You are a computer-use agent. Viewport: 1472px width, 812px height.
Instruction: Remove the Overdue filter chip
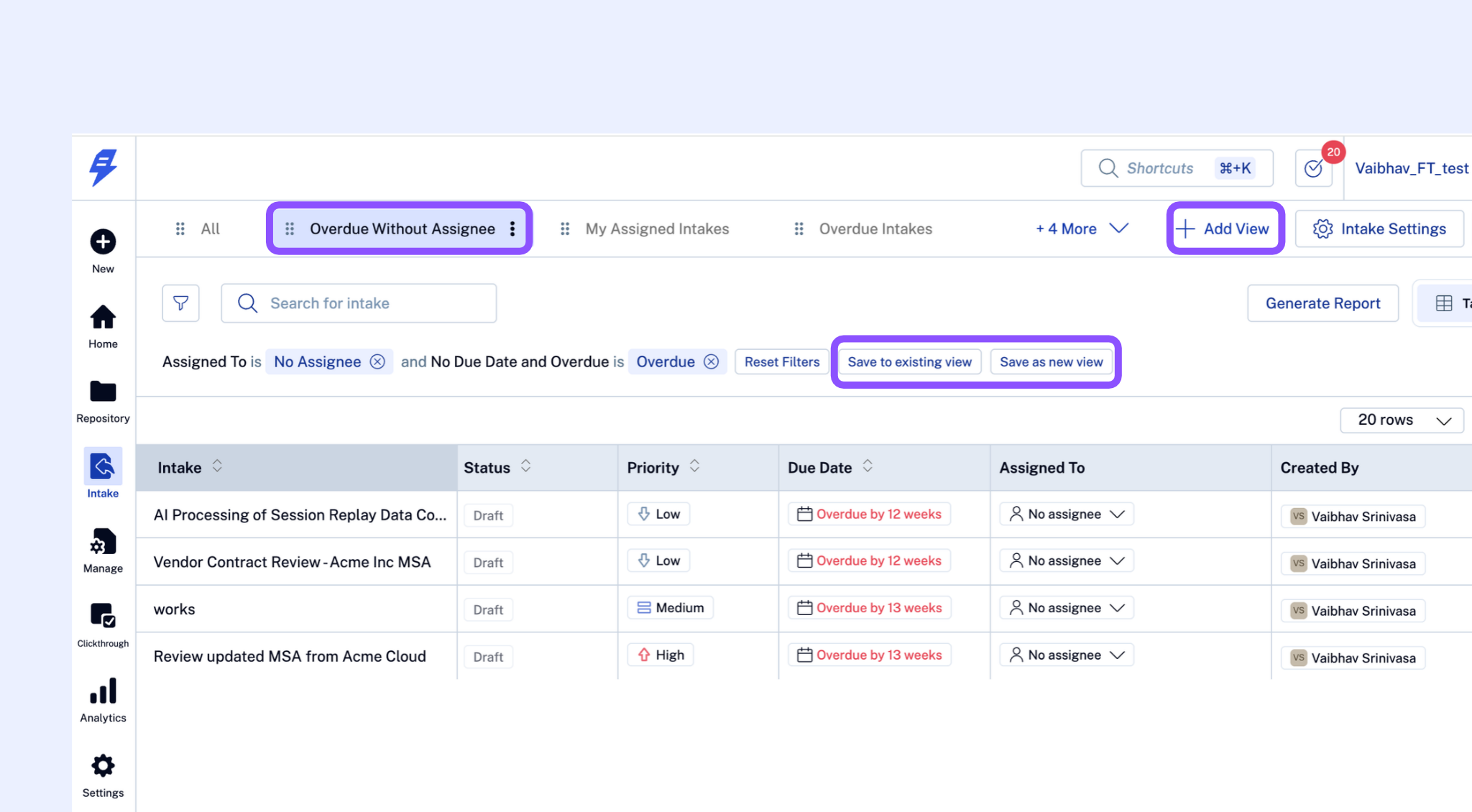click(711, 361)
